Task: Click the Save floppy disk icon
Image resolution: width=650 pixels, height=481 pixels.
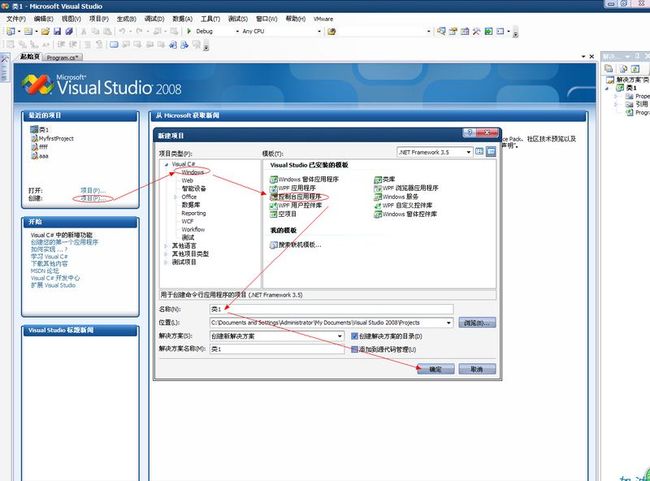Action: [x=57, y=32]
